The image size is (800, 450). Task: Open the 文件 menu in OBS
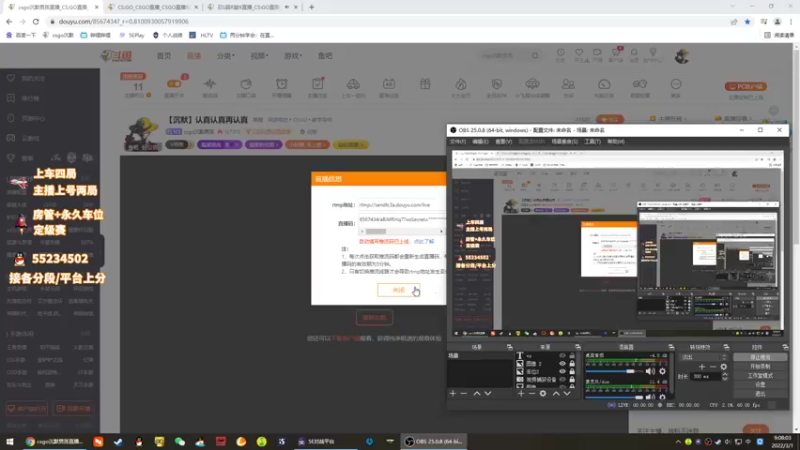click(x=458, y=141)
